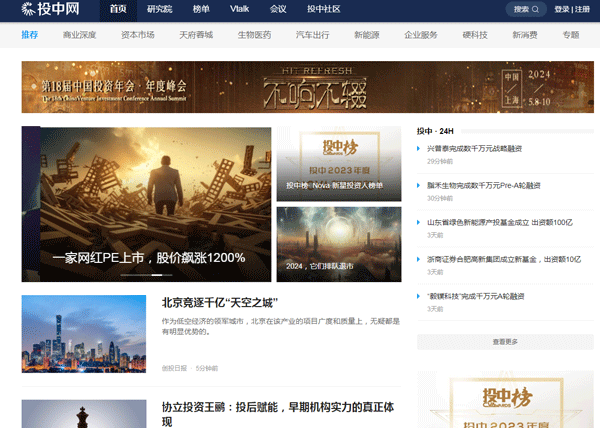Open the 会议 nav item
Image resolution: width=600 pixels, height=428 pixels.
point(278,9)
